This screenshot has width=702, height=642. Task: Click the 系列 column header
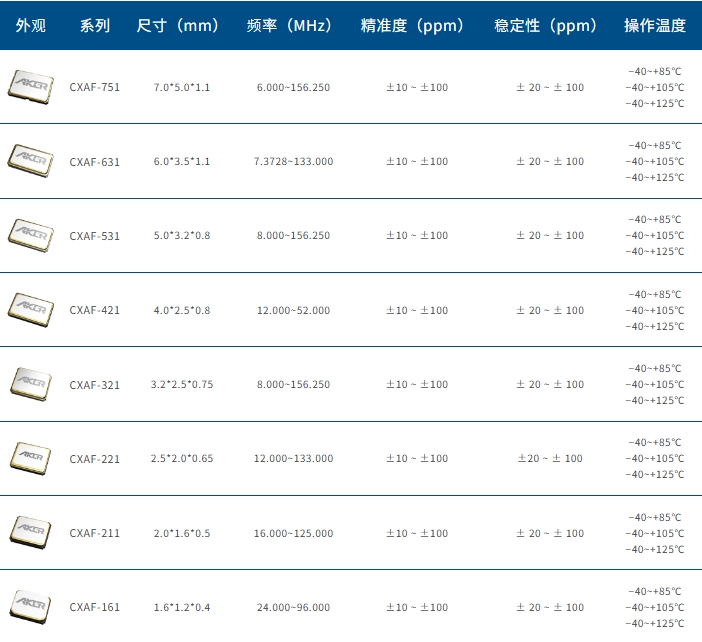tap(95, 26)
